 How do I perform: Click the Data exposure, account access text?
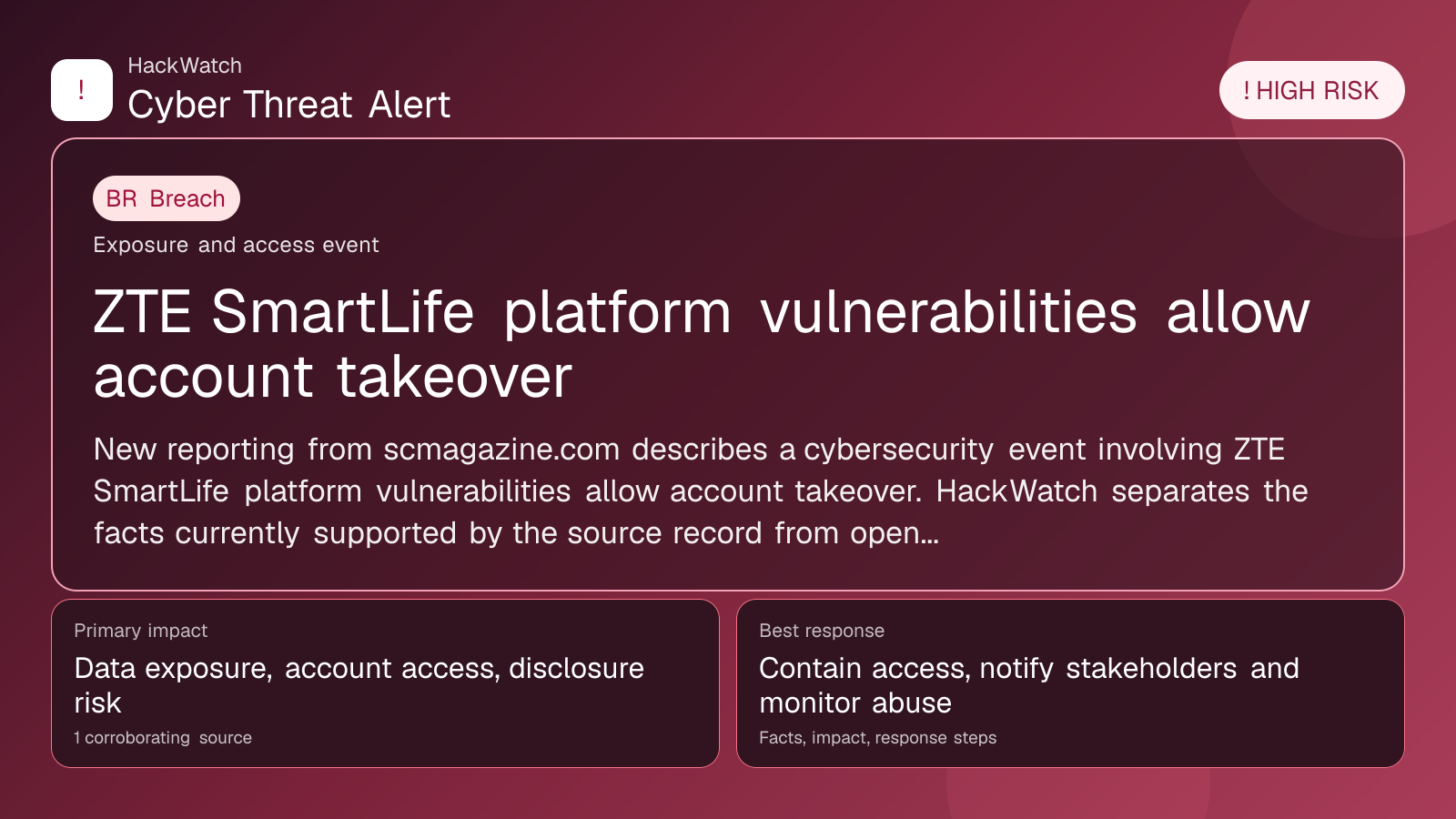tap(359, 685)
